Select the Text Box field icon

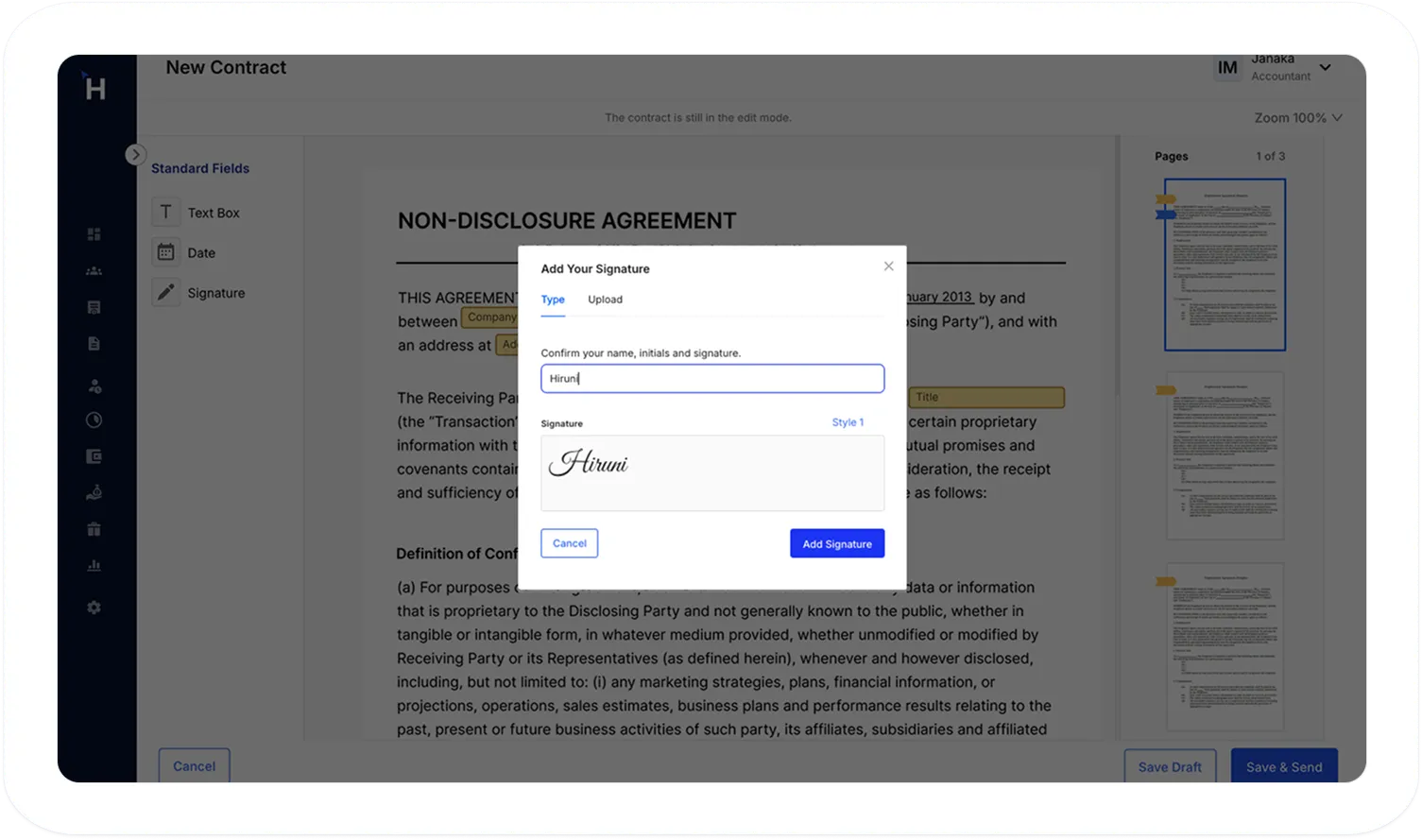pyautogui.click(x=165, y=212)
